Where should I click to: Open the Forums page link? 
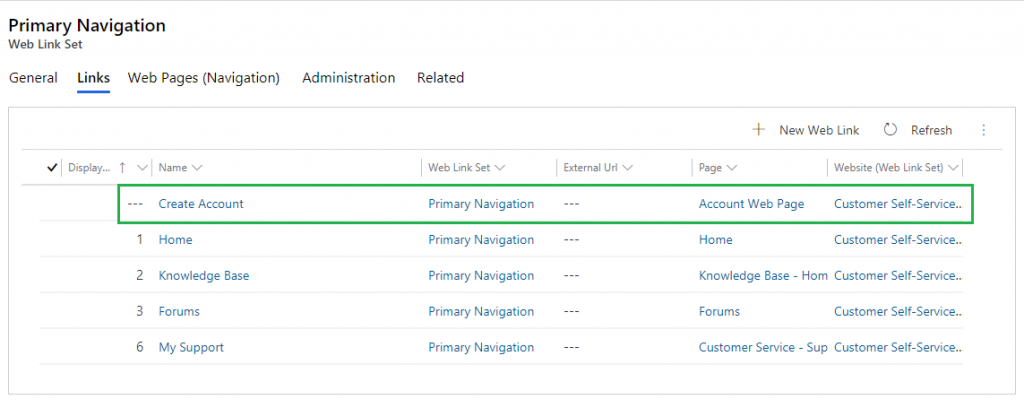coord(719,311)
